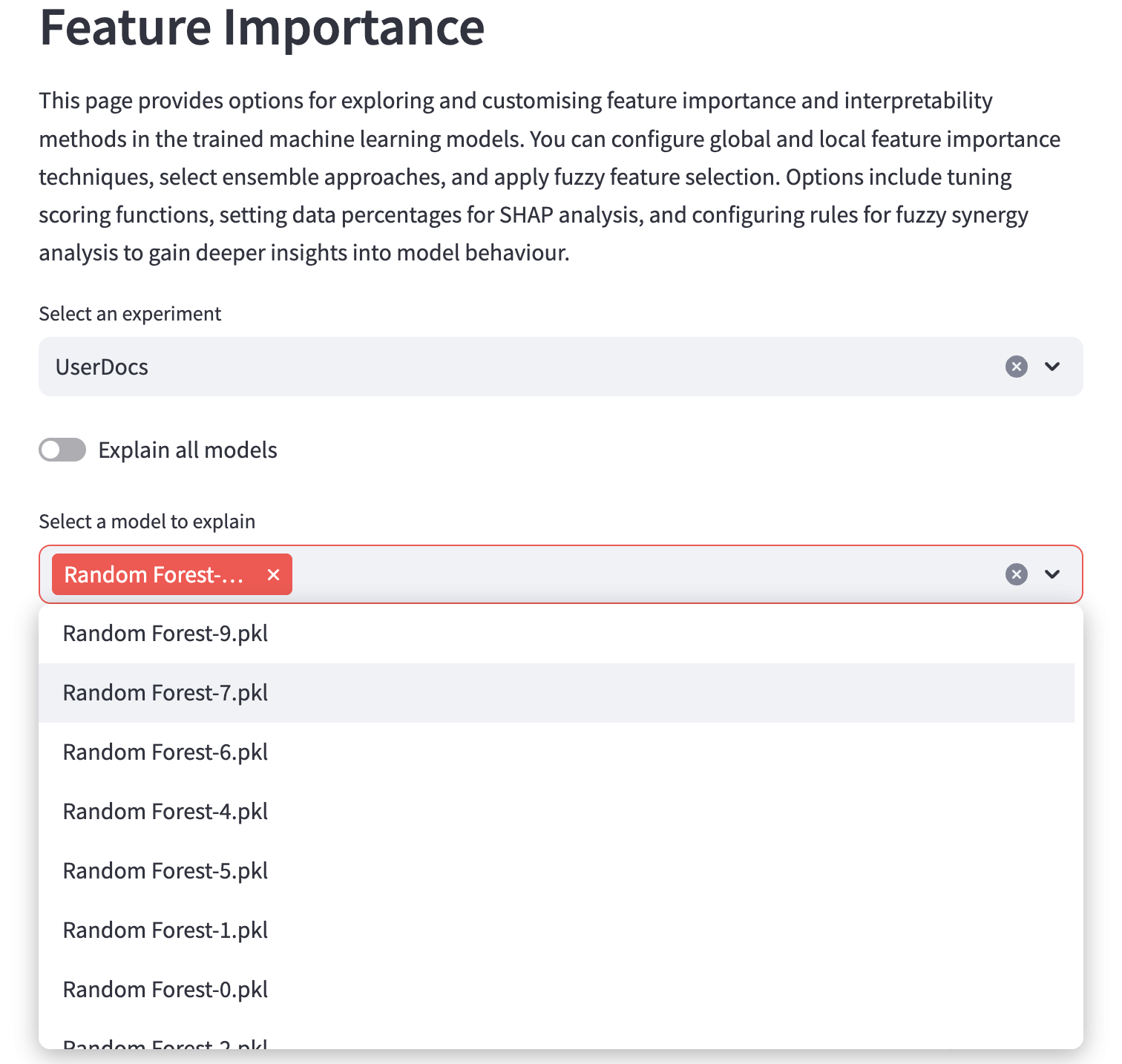Select Random Forest-4.pkl from the list
This screenshot has height=1064, width=1122.
click(165, 811)
